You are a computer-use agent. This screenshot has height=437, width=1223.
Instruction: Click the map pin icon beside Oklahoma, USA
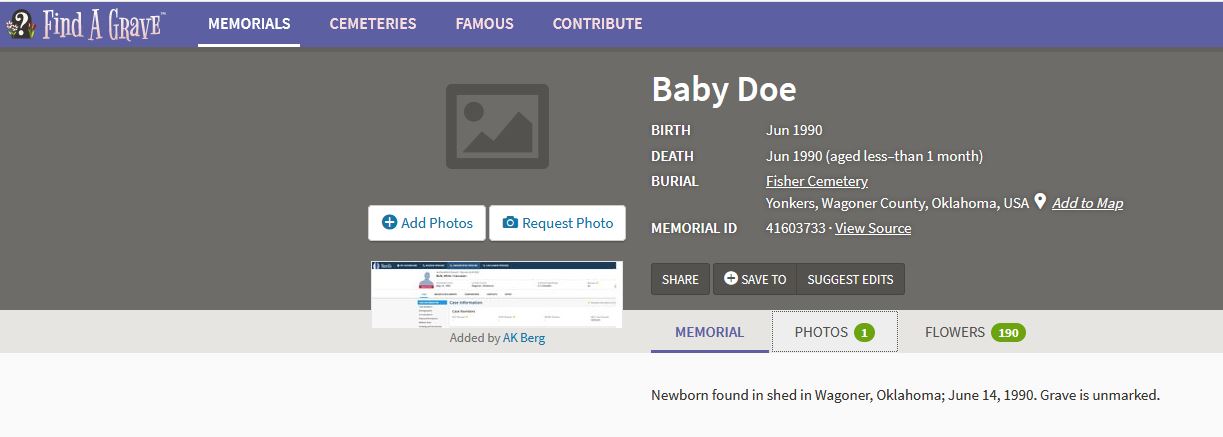pyautogui.click(x=1040, y=202)
